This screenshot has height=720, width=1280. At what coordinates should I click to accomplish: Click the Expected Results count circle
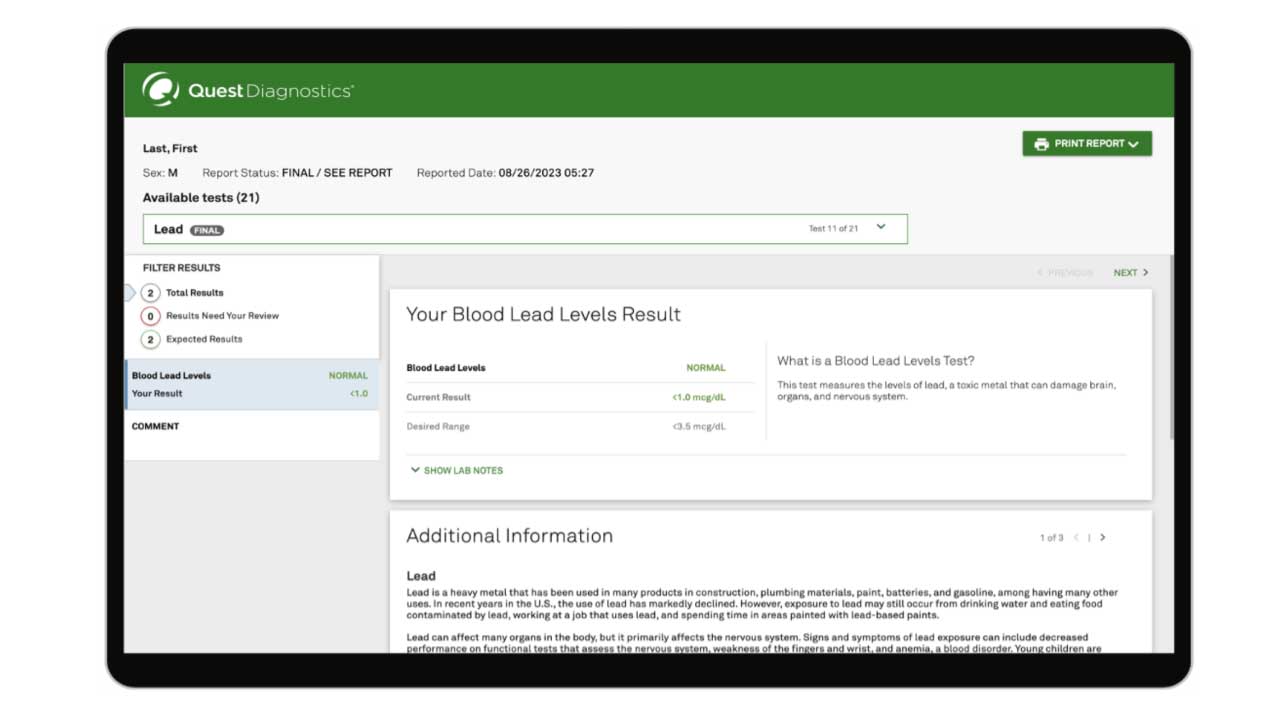tap(150, 340)
